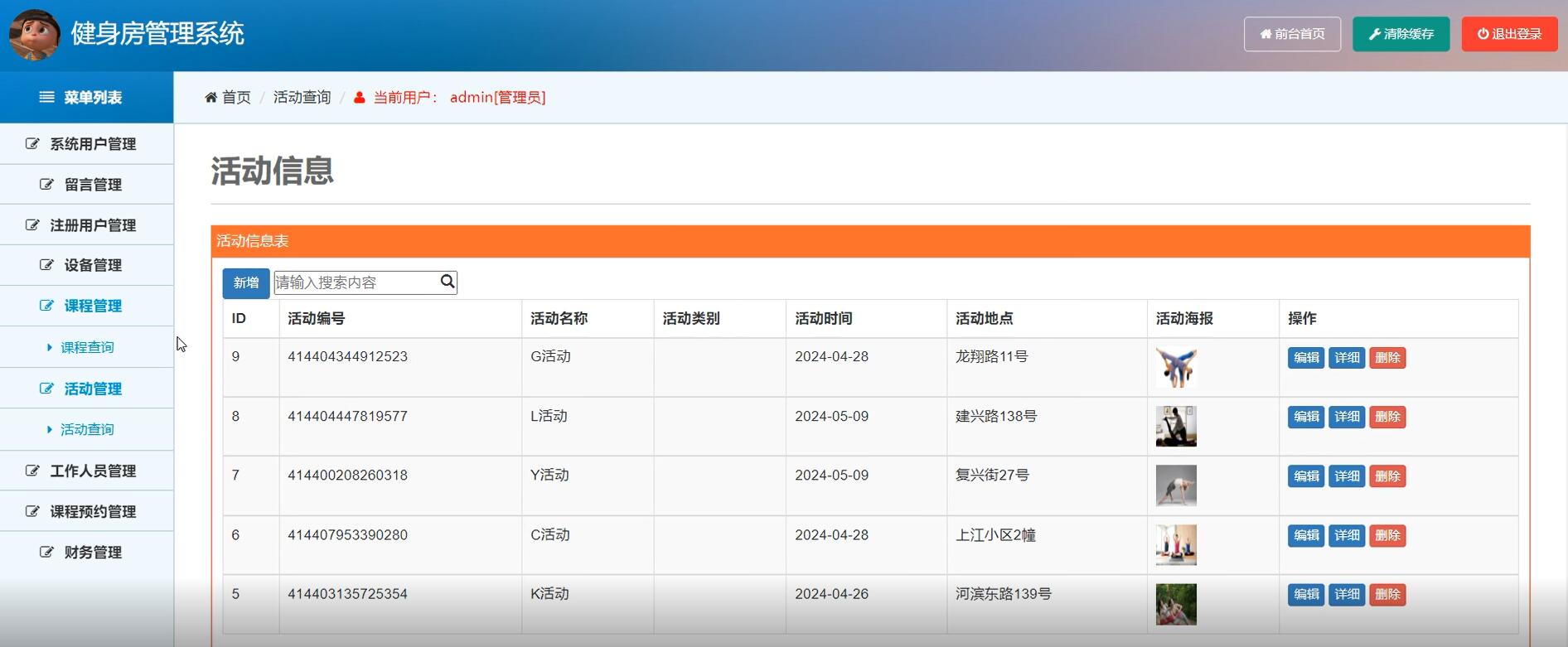Delete the Y活动 row
This screenshot has height=647, width=1568.
(x=1387, y=476)
